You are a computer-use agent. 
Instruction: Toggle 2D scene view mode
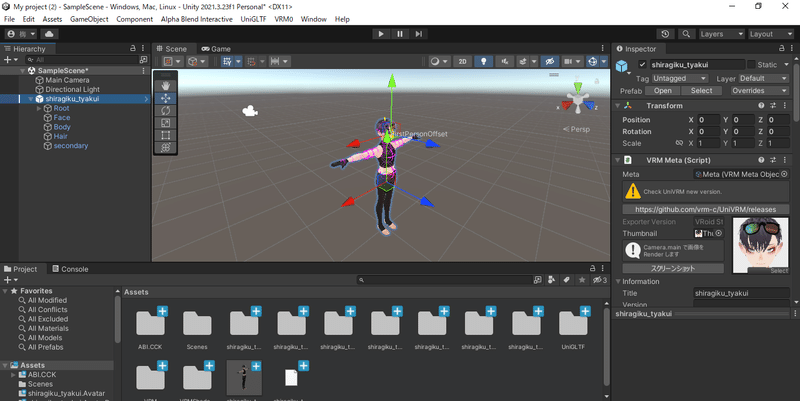(462, 61)
